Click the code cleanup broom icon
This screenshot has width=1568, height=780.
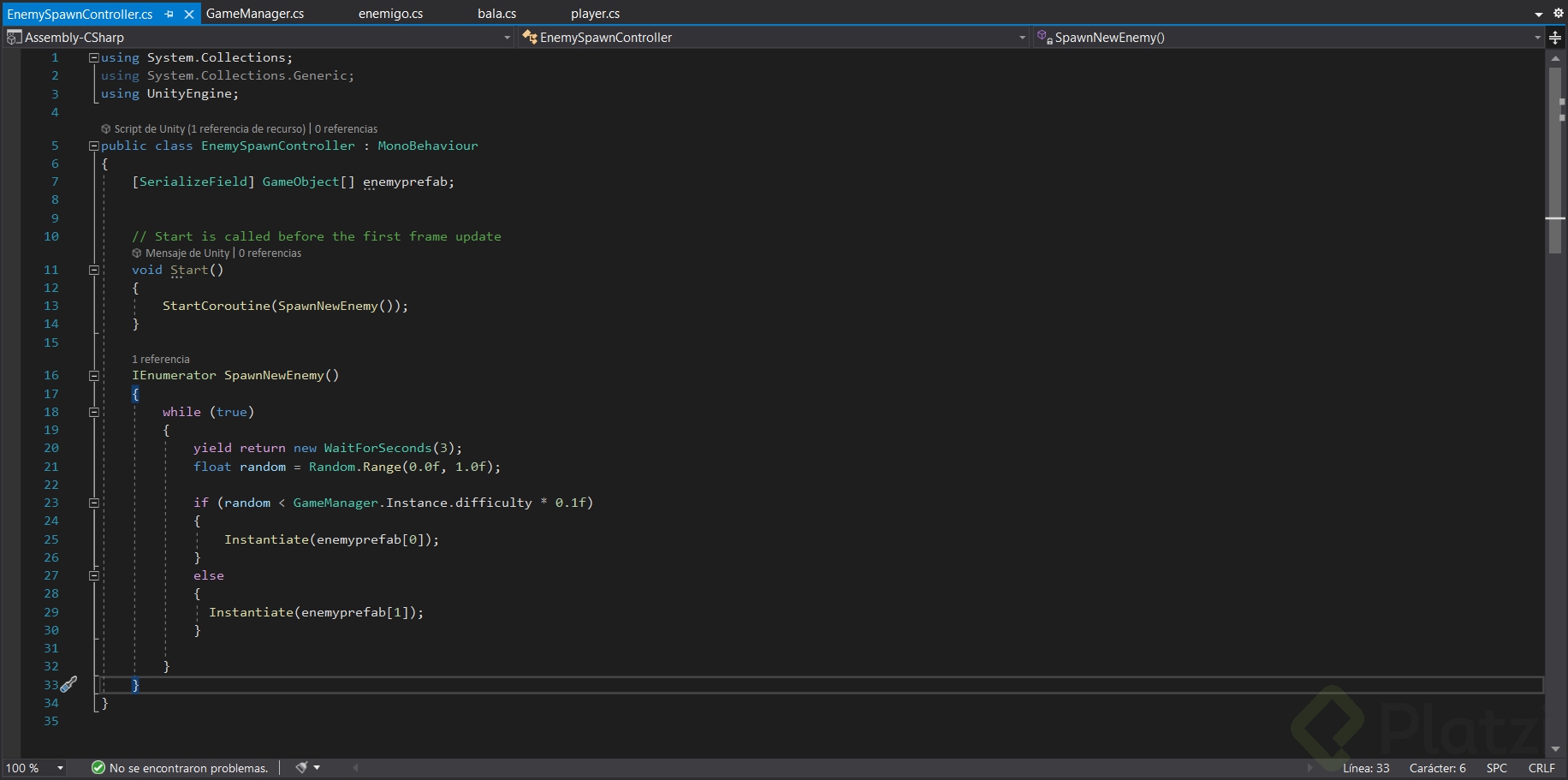pyautogui.click(x=301, y=768)
